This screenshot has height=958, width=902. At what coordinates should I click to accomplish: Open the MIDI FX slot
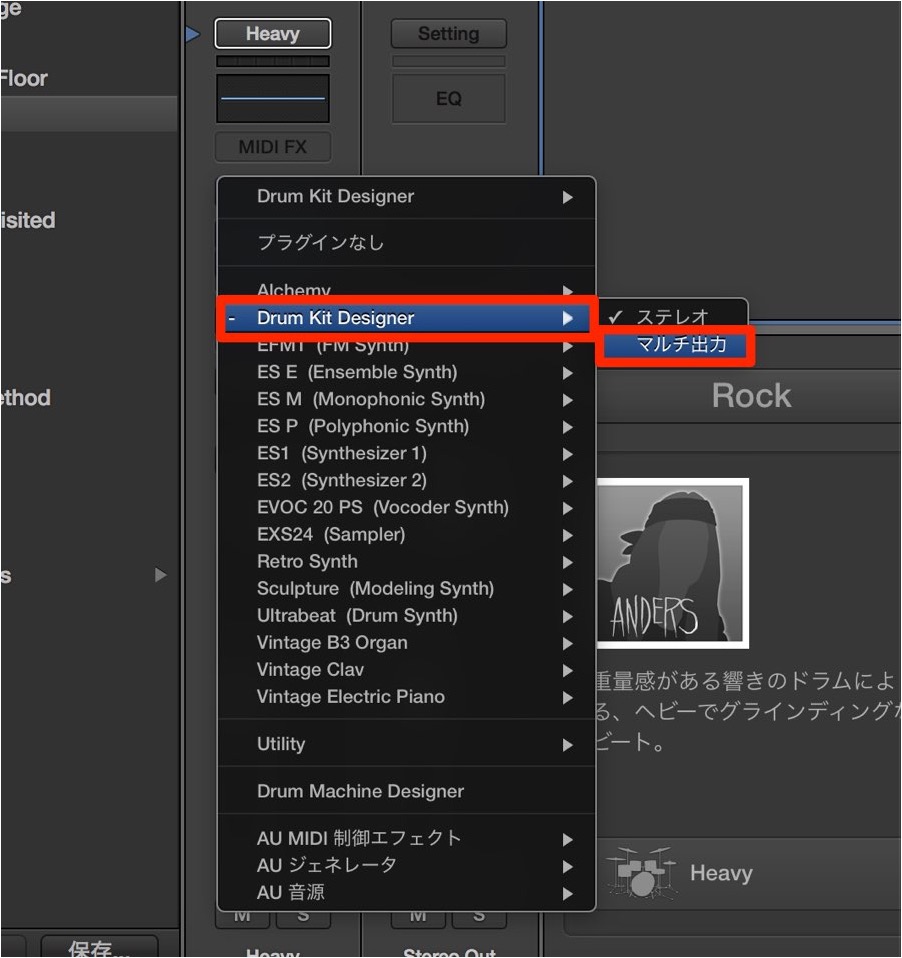(x=273, y=147)
